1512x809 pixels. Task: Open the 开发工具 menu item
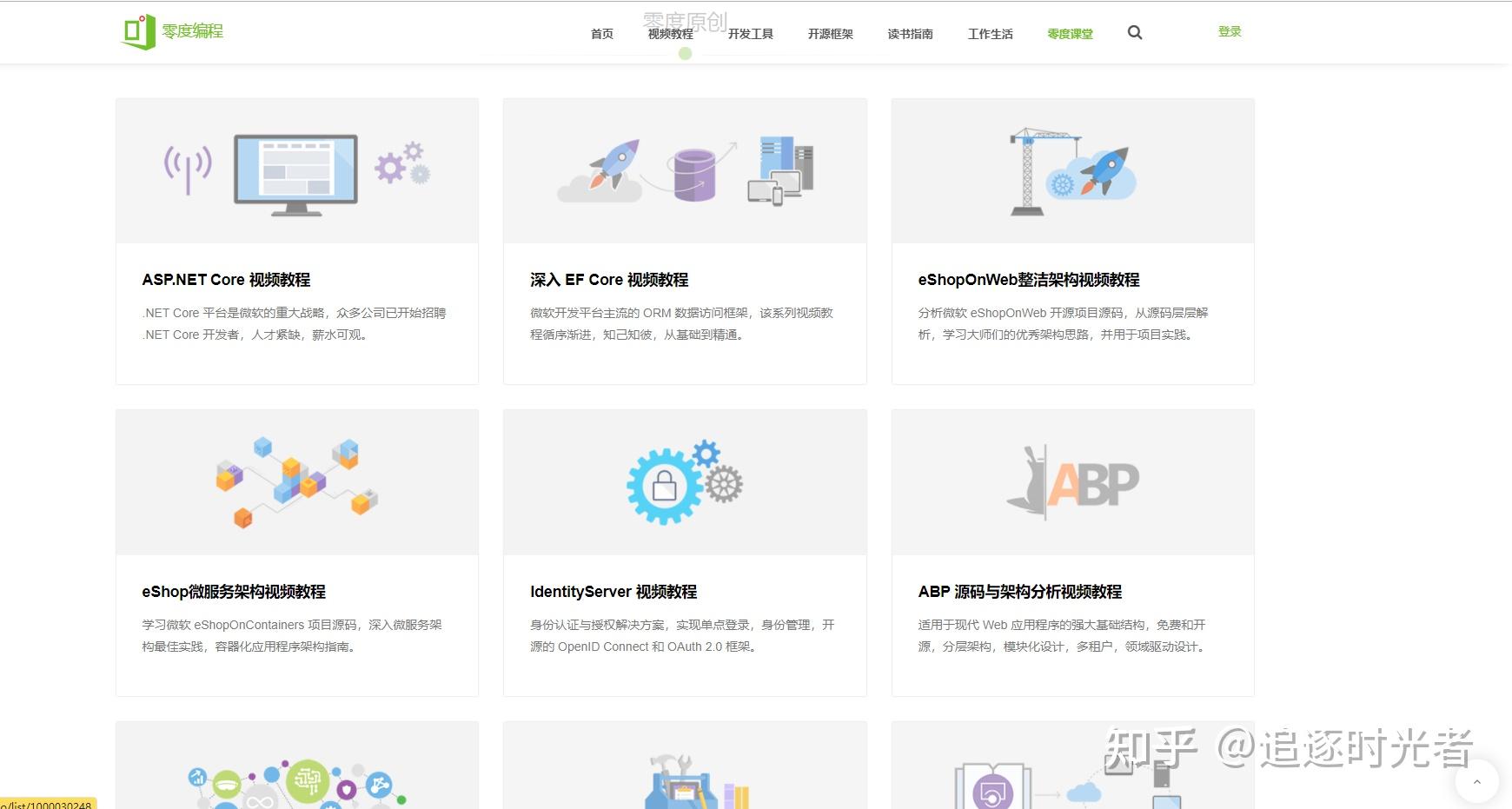point(750,34)
